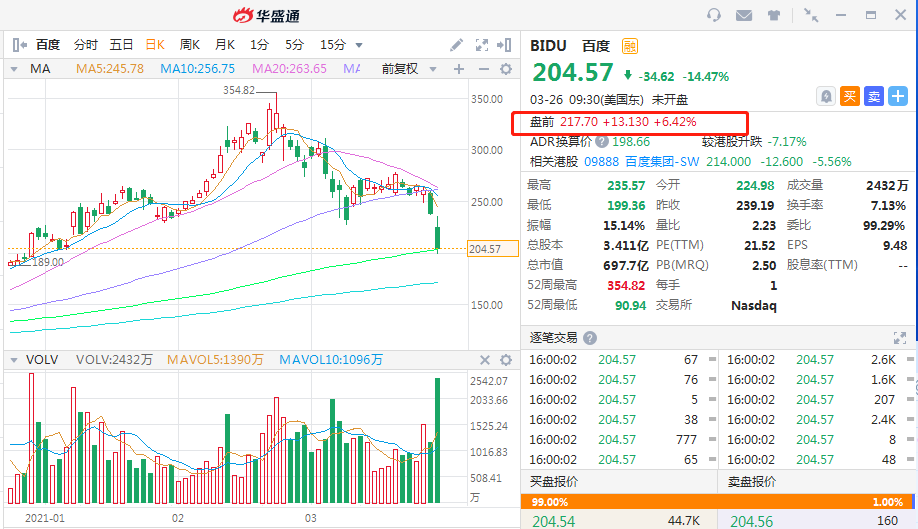The image size is (918, 529).
Task: Switch to 15分 chart tab
Action: click(x=333, y=44)
